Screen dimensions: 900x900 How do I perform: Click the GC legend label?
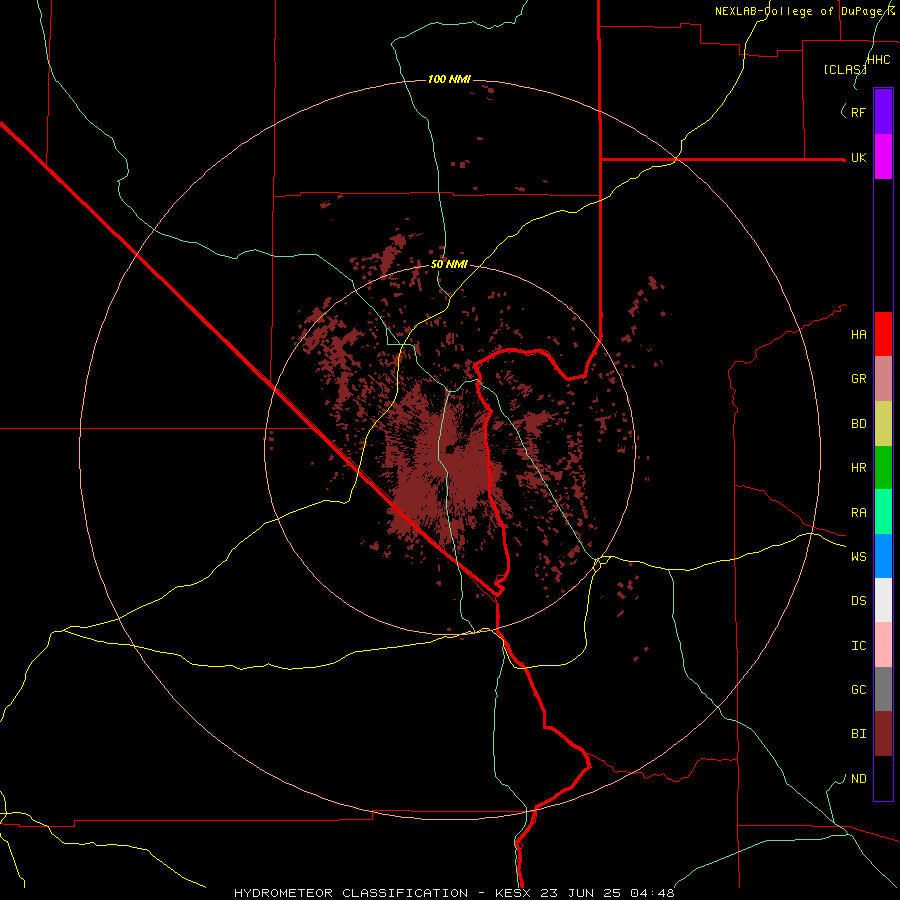pos(858,689)
